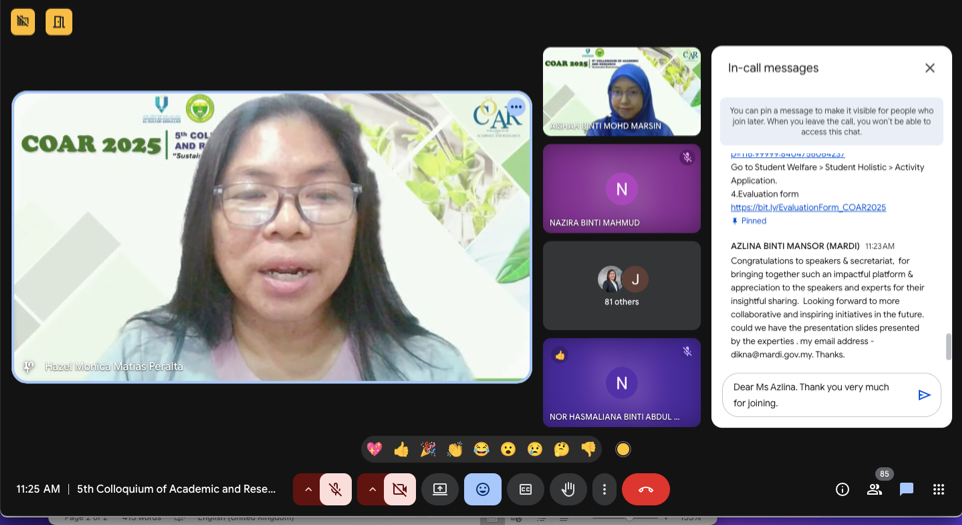Viewport: 962px width, 525px height.
Task: Show everyone participants list icon
Action: click(874, 489)
